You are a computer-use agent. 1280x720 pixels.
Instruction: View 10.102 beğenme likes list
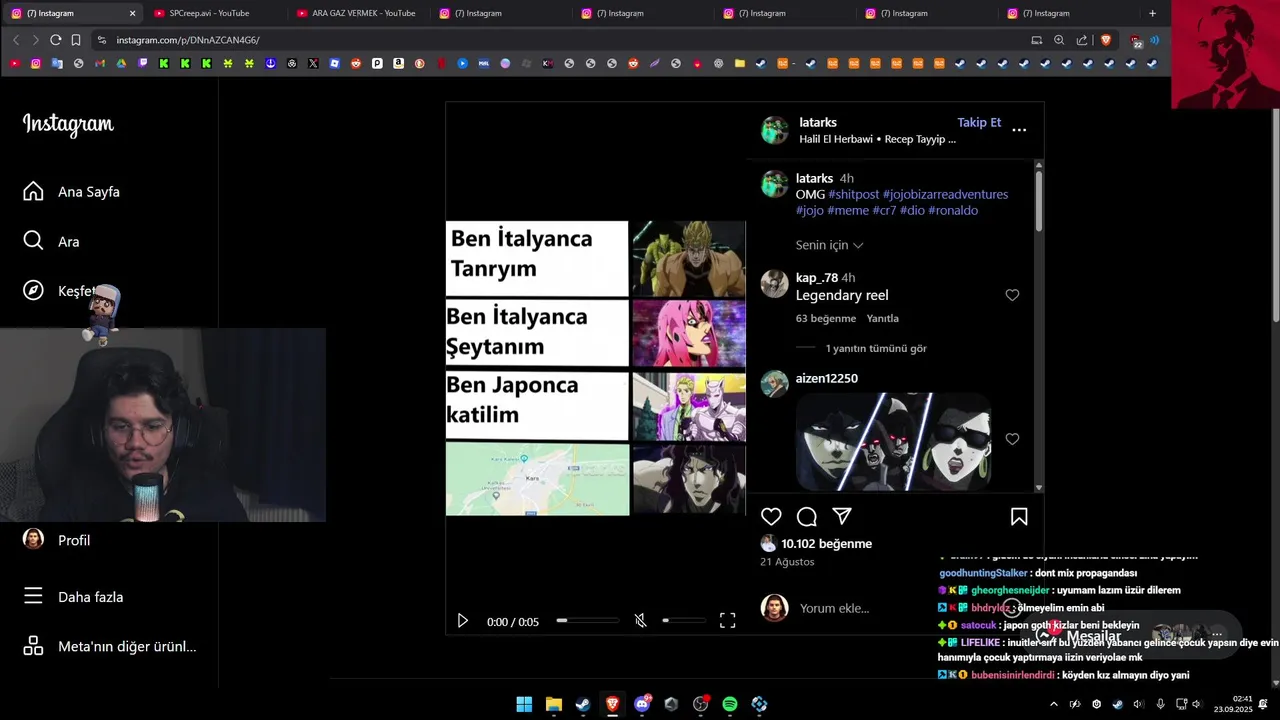tap(826, 544)
